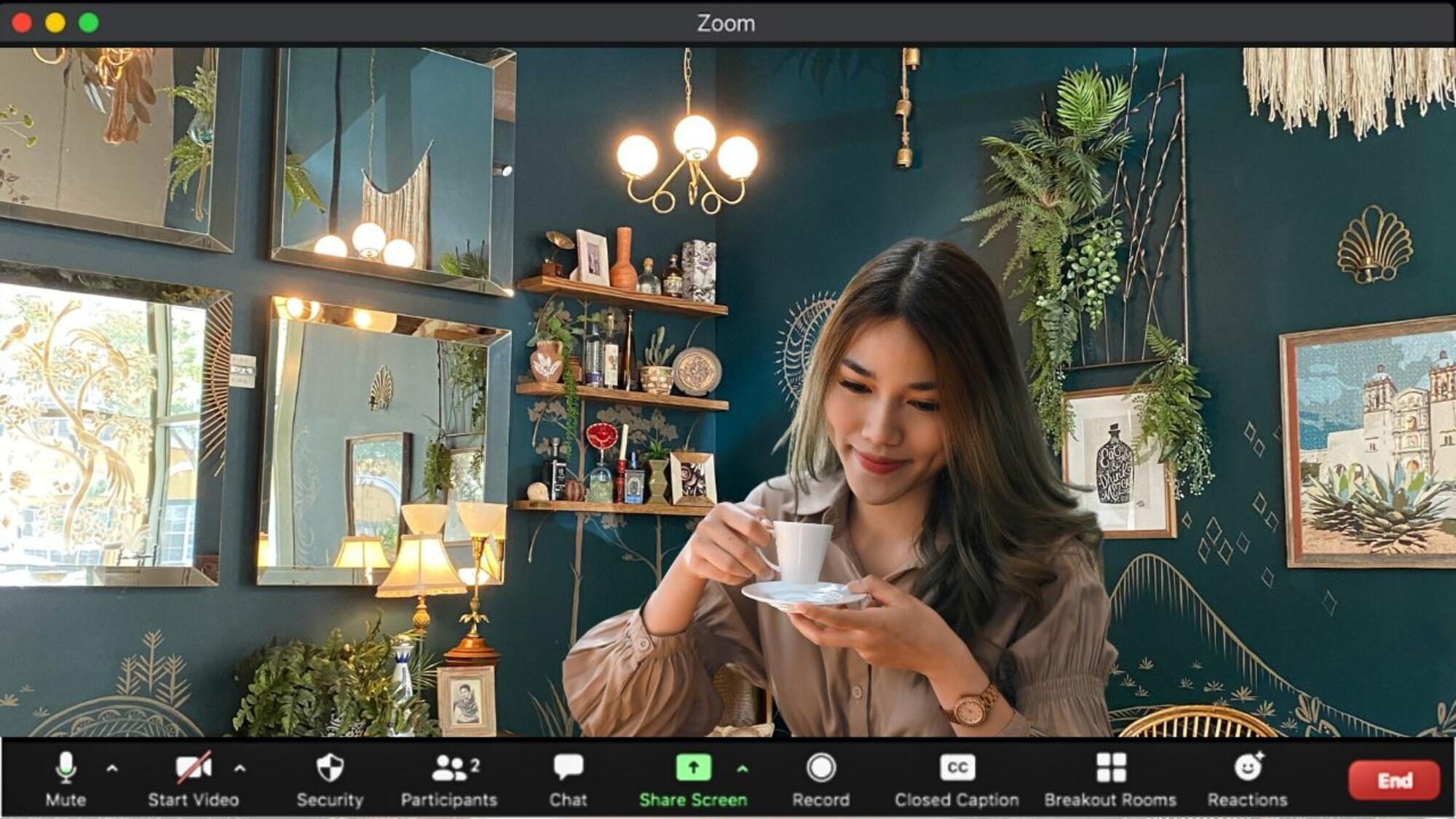Click the Security button label
Viewport: 1456px width, 819px height.
point(330,799)
